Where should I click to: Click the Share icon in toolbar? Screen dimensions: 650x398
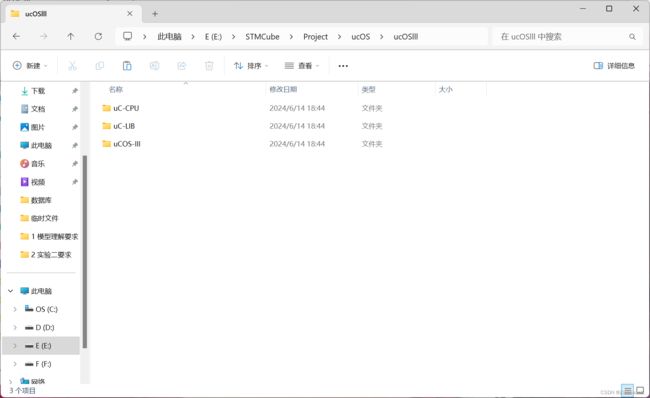pos(182,66)
